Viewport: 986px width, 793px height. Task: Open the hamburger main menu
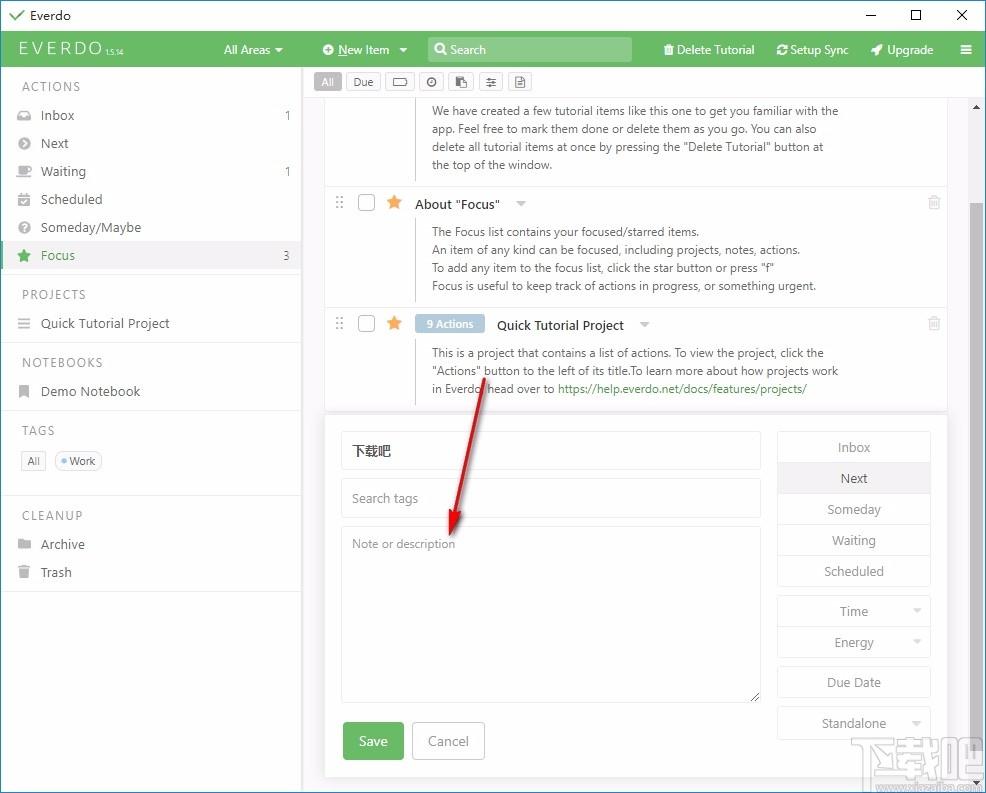point(966,50)
